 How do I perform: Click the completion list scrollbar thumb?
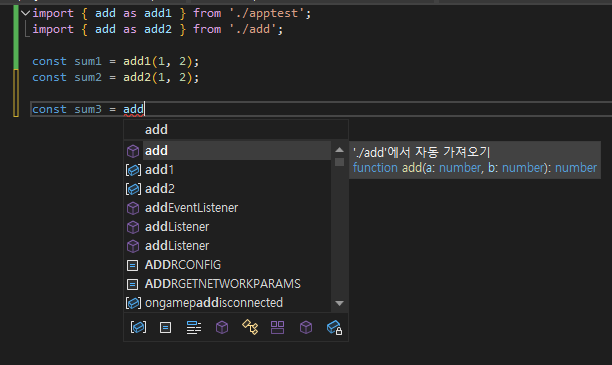point(340,162)
